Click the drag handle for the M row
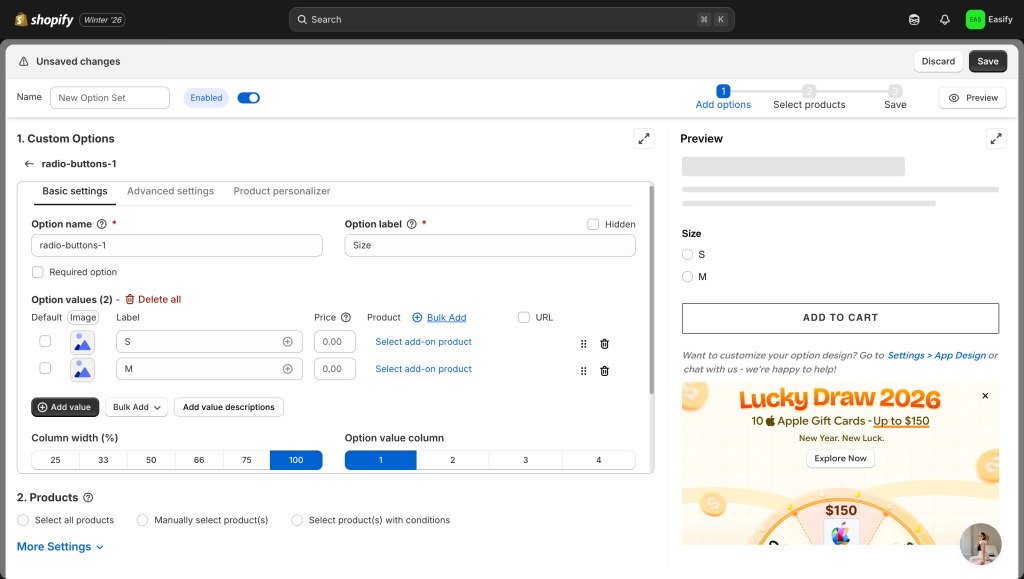Screen dimensions: 1024x579 click(583, 371)
